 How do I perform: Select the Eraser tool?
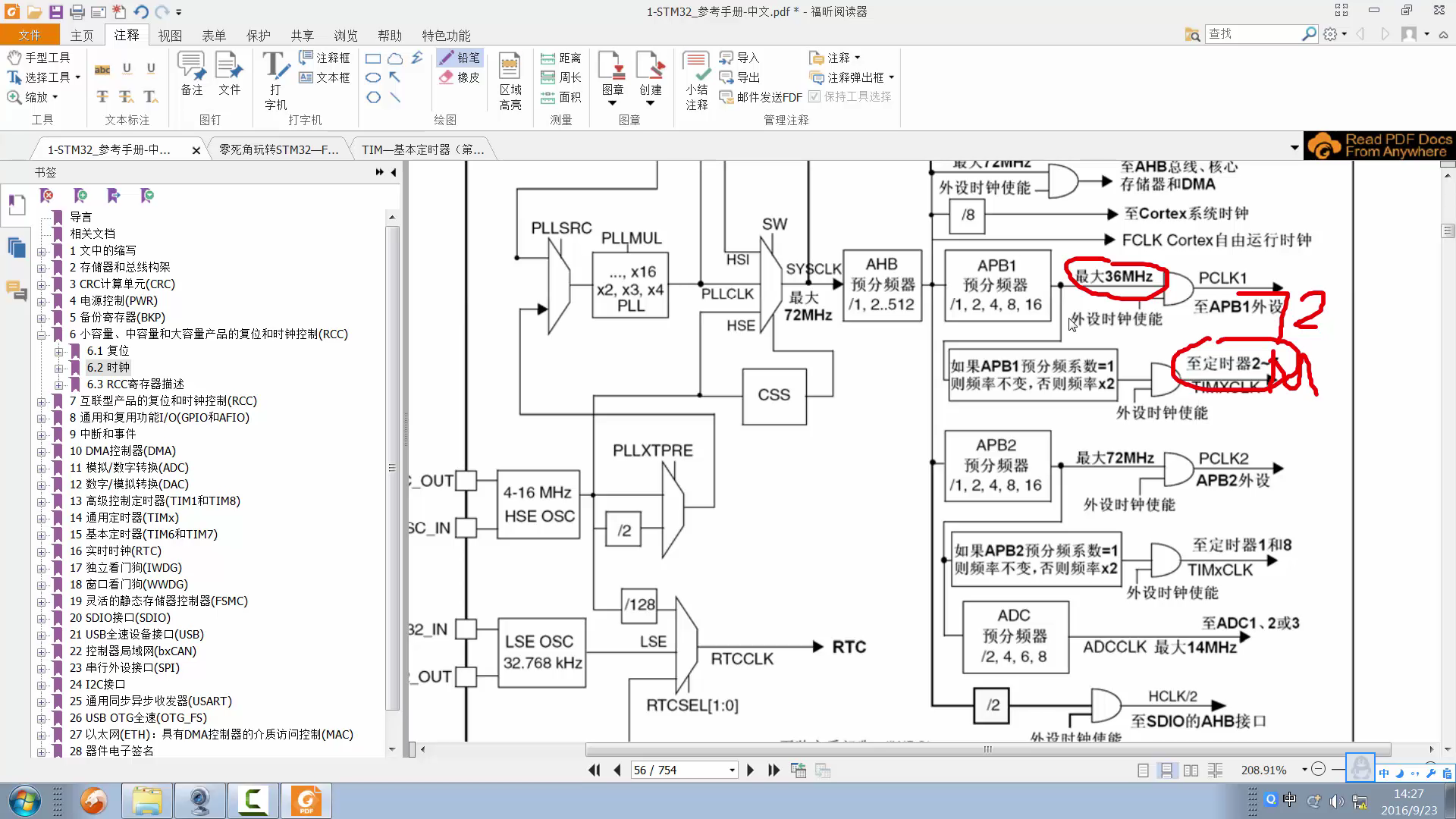click(460, 77)
